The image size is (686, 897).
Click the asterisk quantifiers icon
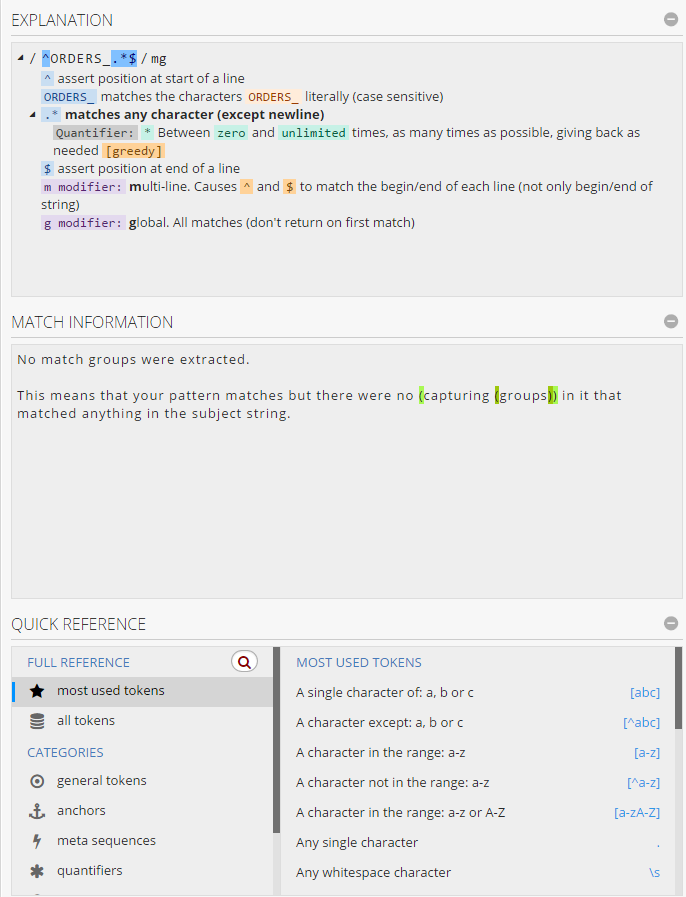click(37, 871)
